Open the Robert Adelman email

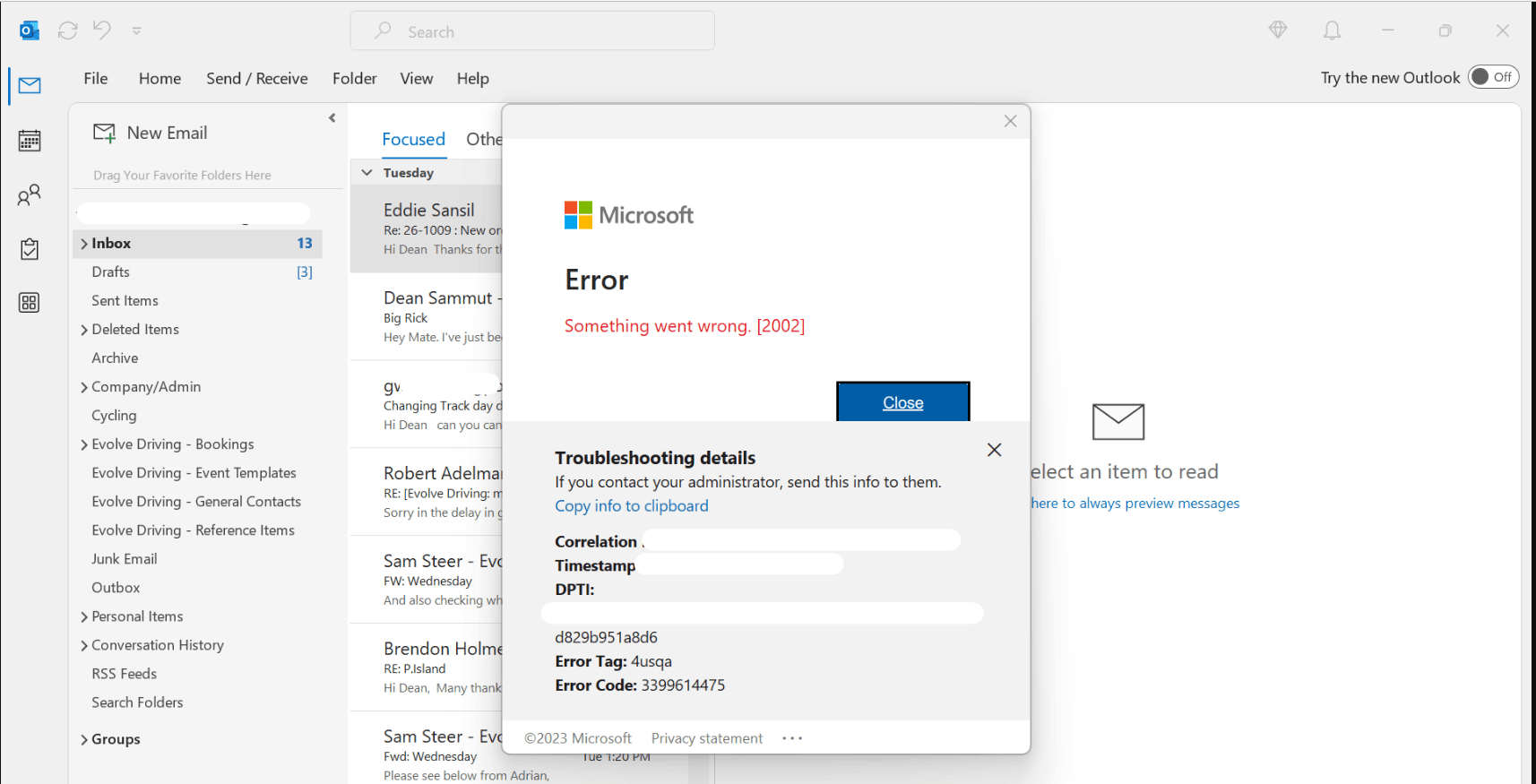pyautogui.click(x=427, y=492)
